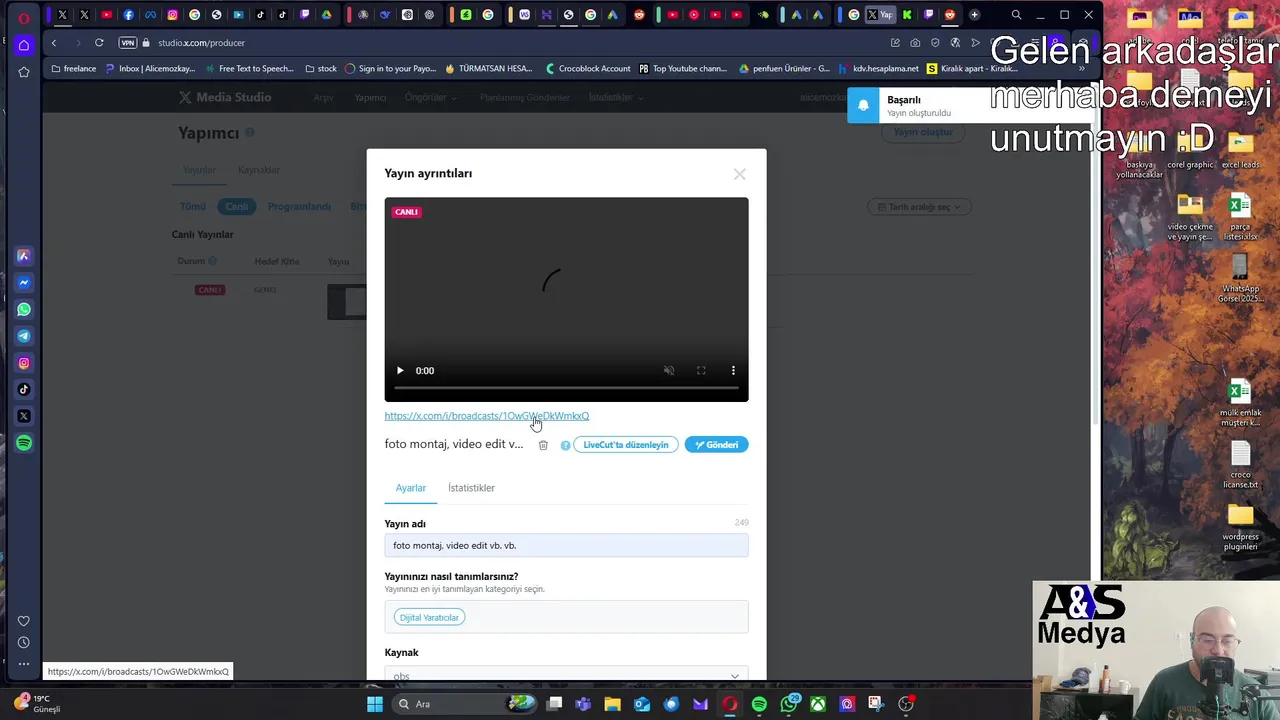Viewport: 1280px width, 720px height.
Task: Open Opera bookmarks star in sidebar
Action: point(24,72)
